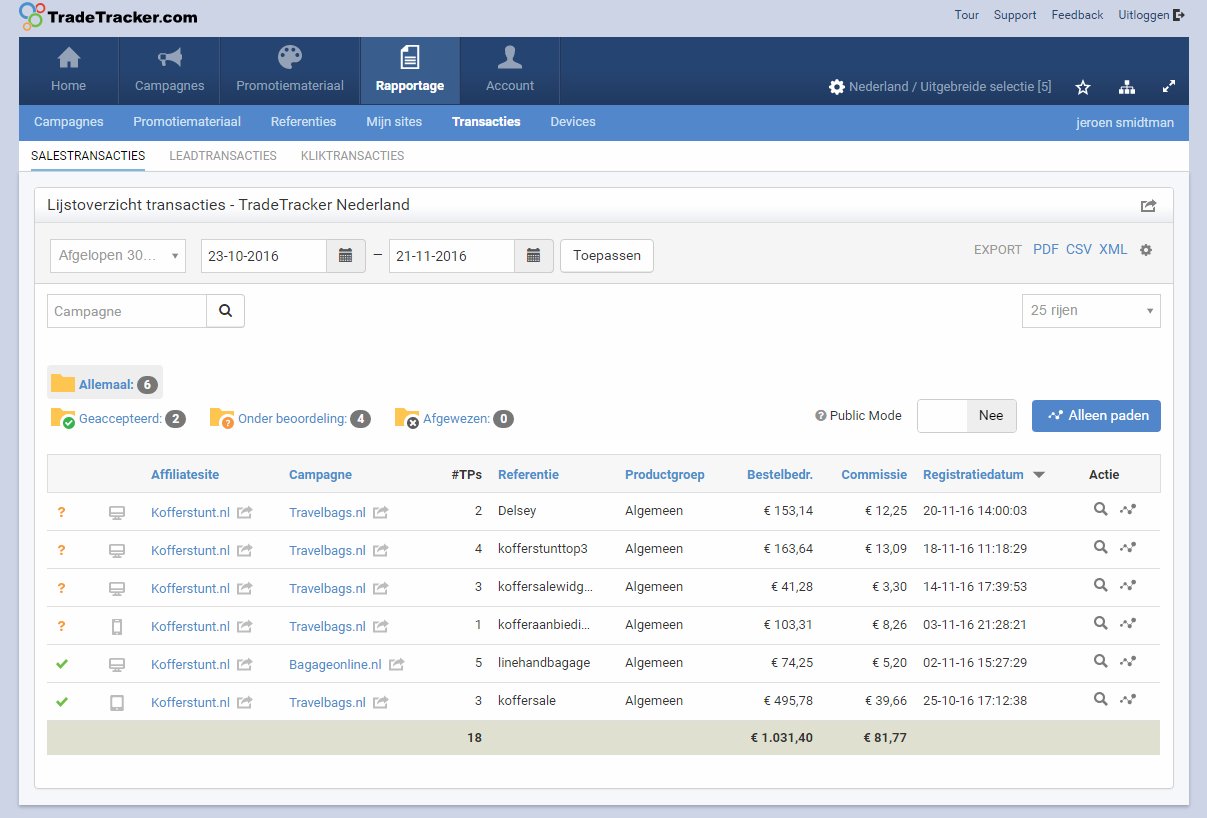Screen dimensions: 1207x818
Task: Click campaign search magnifier button
Action: 225,311
